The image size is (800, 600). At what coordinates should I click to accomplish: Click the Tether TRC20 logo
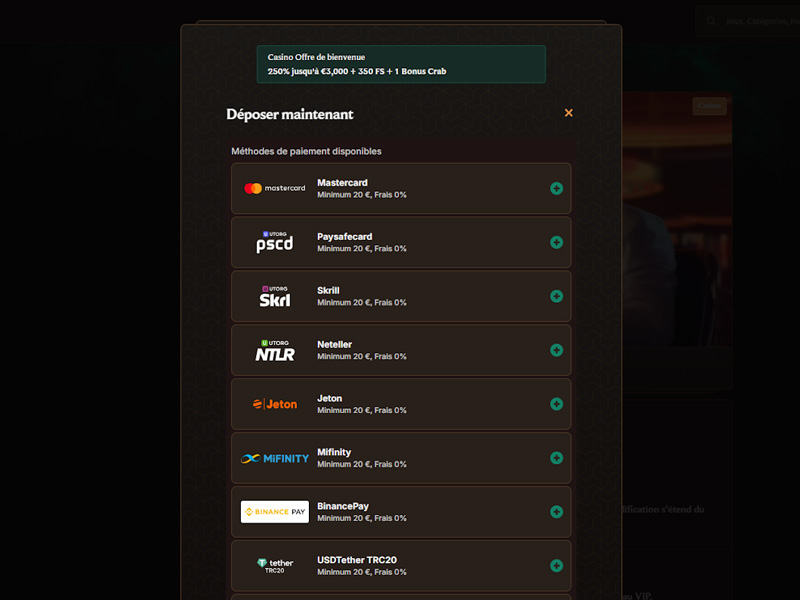coord(275,566)
